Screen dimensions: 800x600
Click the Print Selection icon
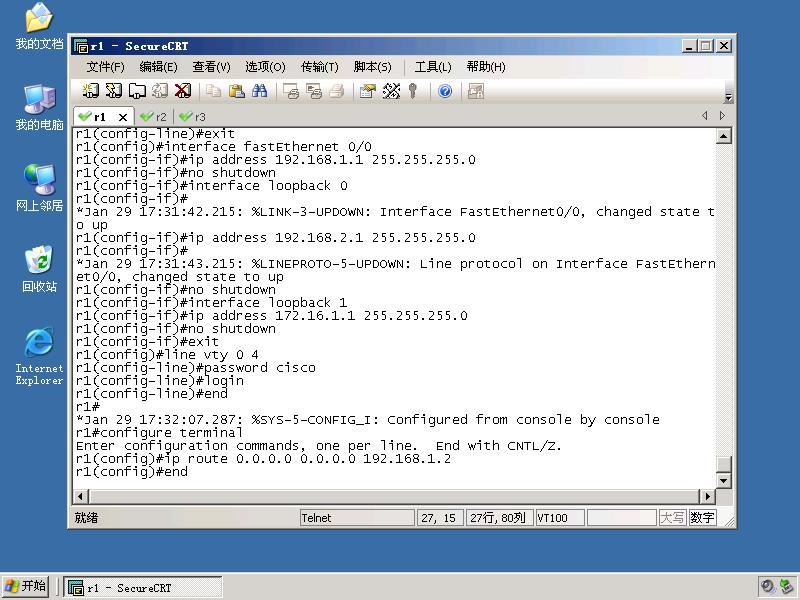tap(314, 91)
